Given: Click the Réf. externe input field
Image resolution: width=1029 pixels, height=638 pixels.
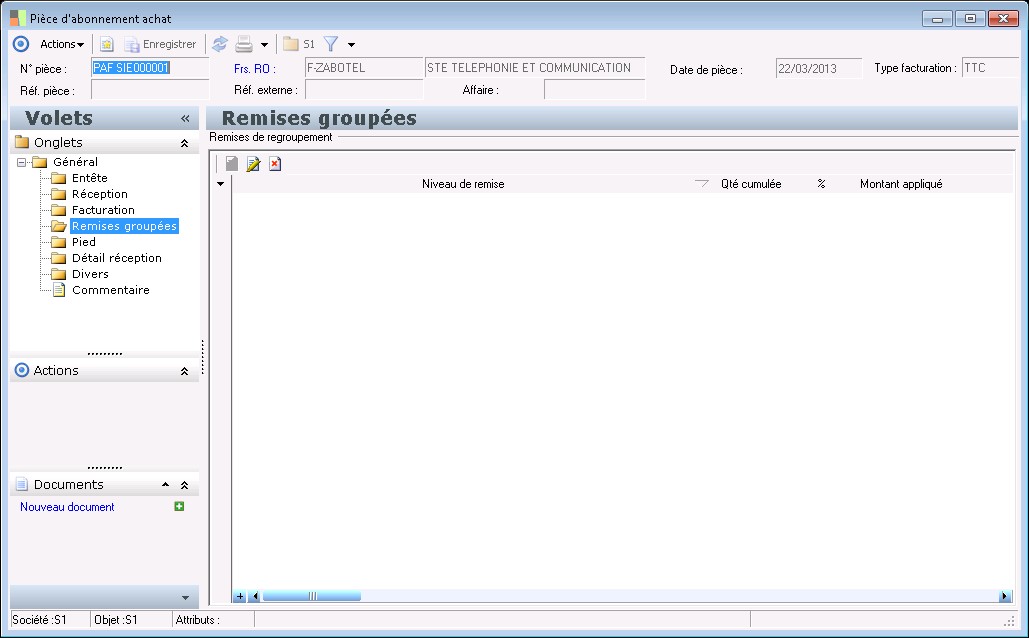Looking at the screenshot, I should coord(364,90).
